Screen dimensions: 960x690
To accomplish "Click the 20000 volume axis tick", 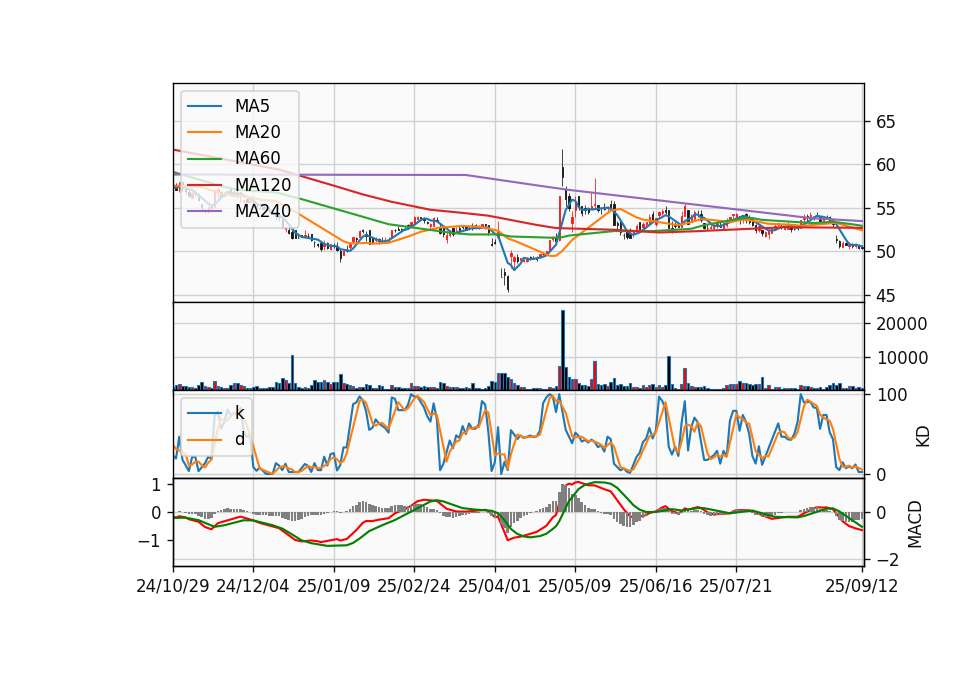I will [901, 324].
